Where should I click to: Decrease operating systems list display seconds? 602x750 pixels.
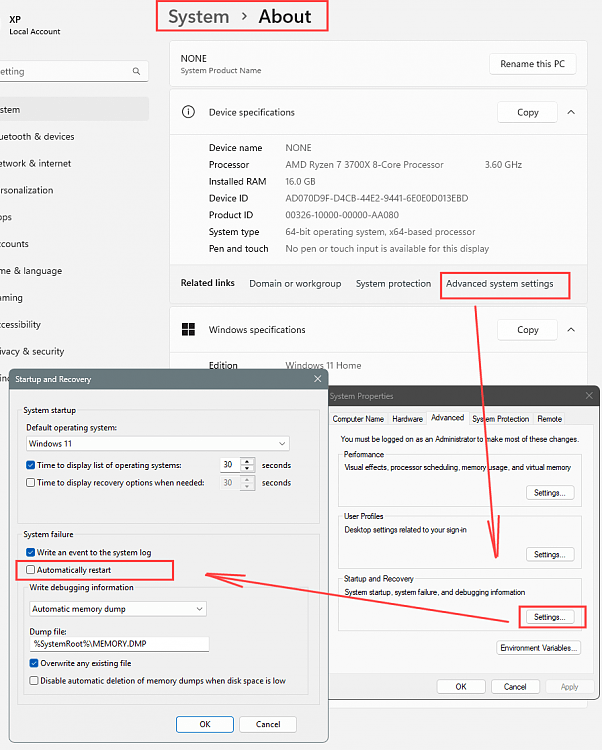click(x=247, y=469)
